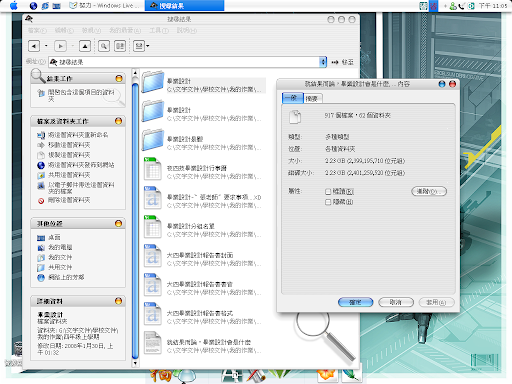Viewport: 512px width, 384px height.
Task: Click inside the address bar field
Action: 184,62
